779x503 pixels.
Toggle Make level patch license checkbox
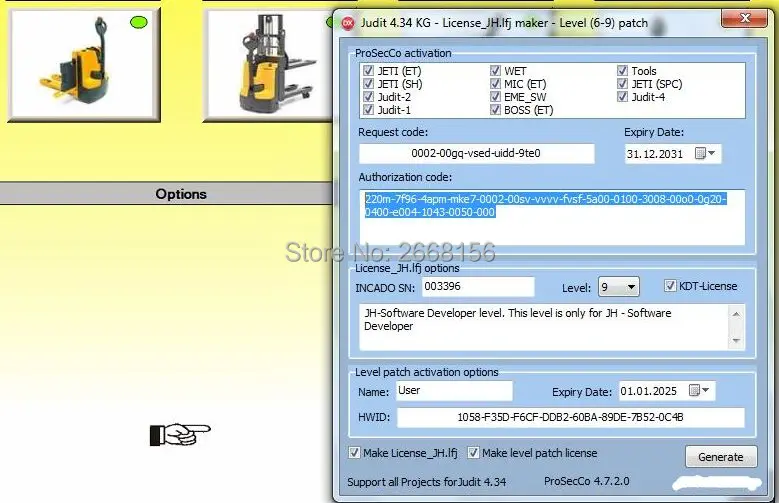point(473,453)
